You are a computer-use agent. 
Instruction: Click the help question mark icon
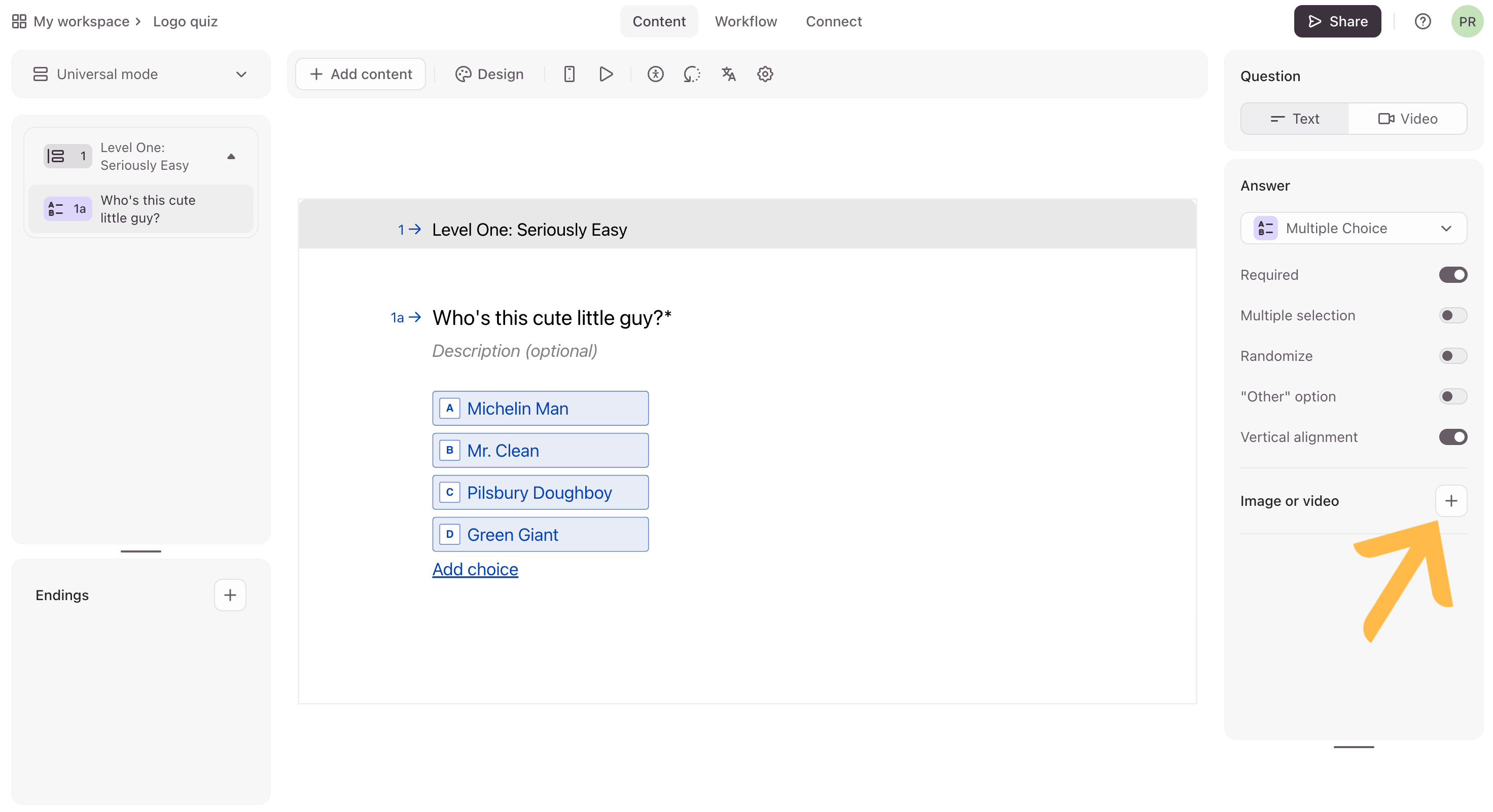(1423, 21)
